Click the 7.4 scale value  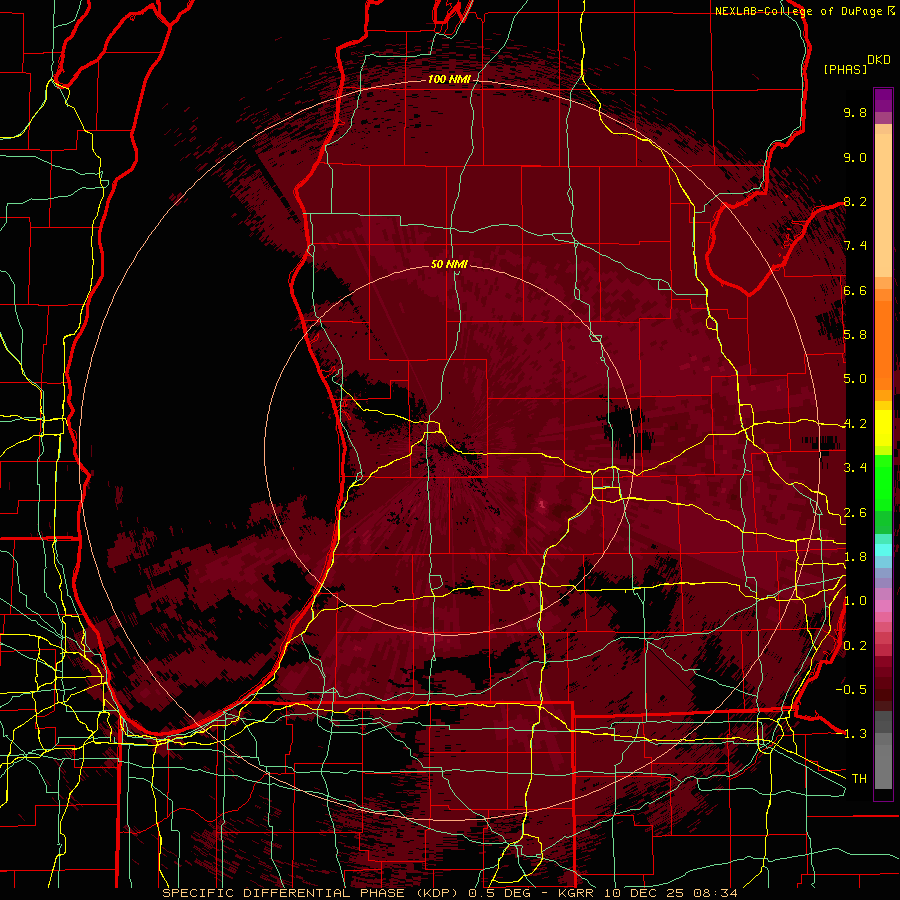pyautogui.click(x=855, y=246)
